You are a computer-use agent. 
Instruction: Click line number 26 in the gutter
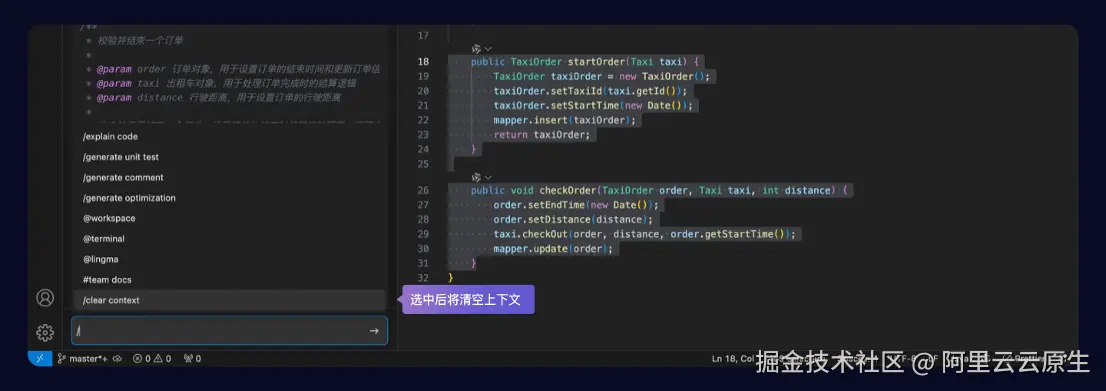[x=423, y=191]
